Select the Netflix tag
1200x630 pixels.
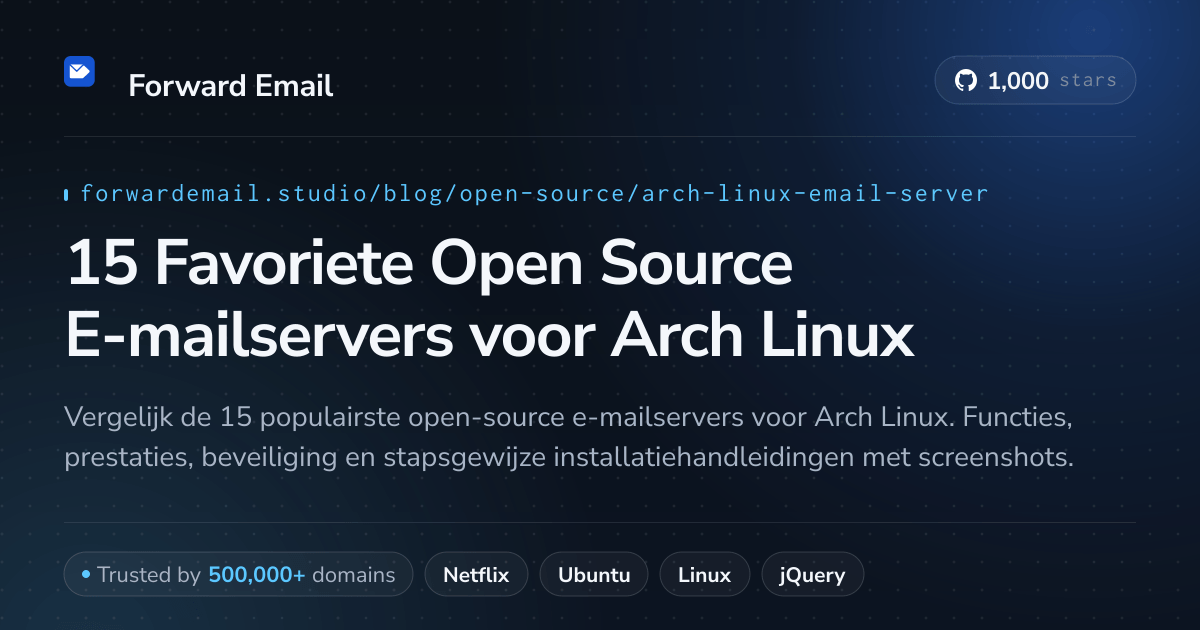(476, 575)
